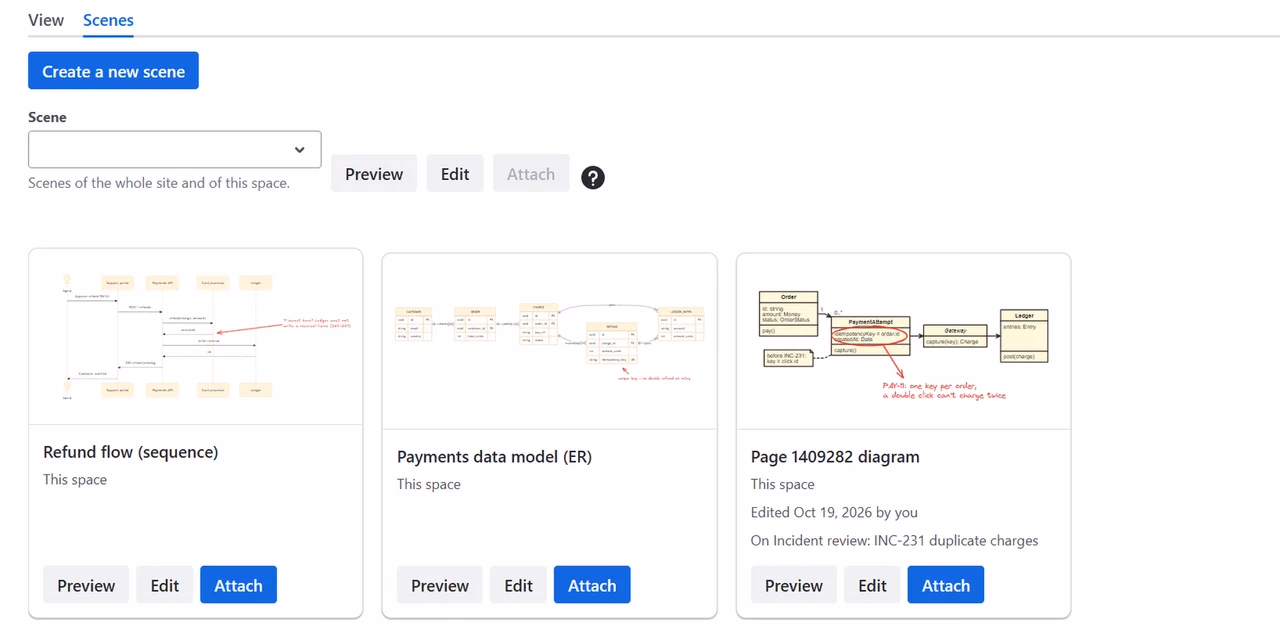Click "Edited Oct 19, 2026 by you" text

pyautogui.click(x=834, y=512)
